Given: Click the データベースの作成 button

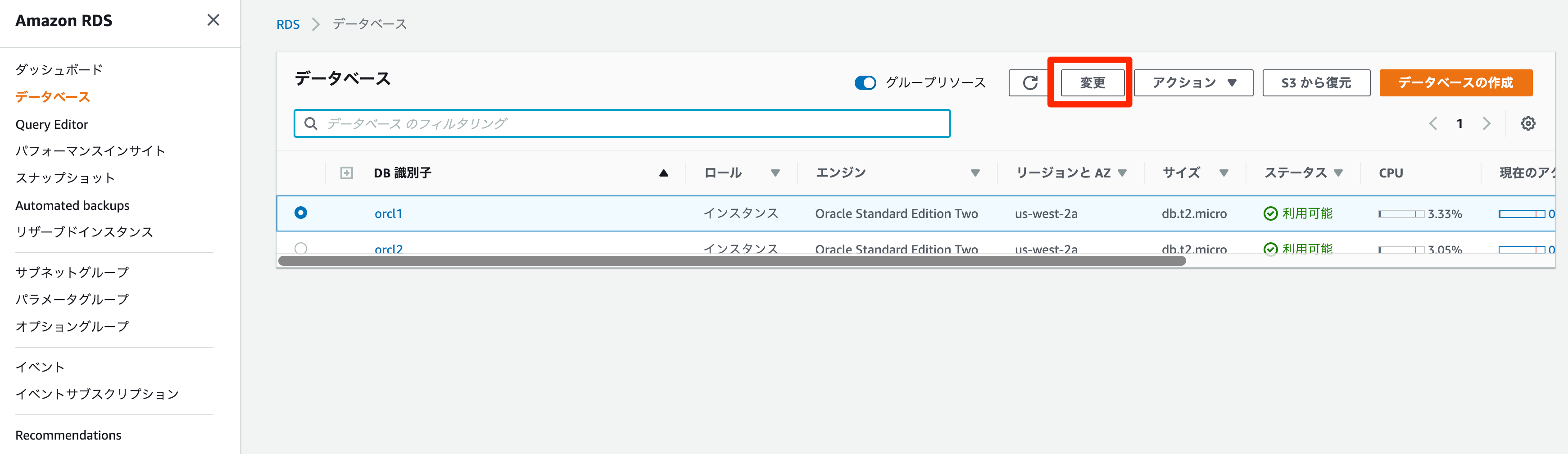Looking at the screenshot, I should pyautogui.click(x=1455, y=83).
